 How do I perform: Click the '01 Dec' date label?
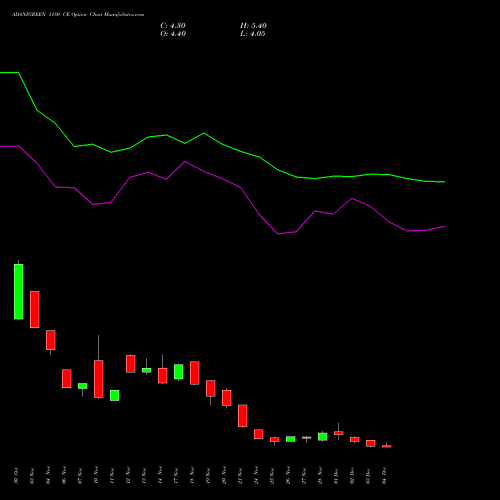pos(336,476)
